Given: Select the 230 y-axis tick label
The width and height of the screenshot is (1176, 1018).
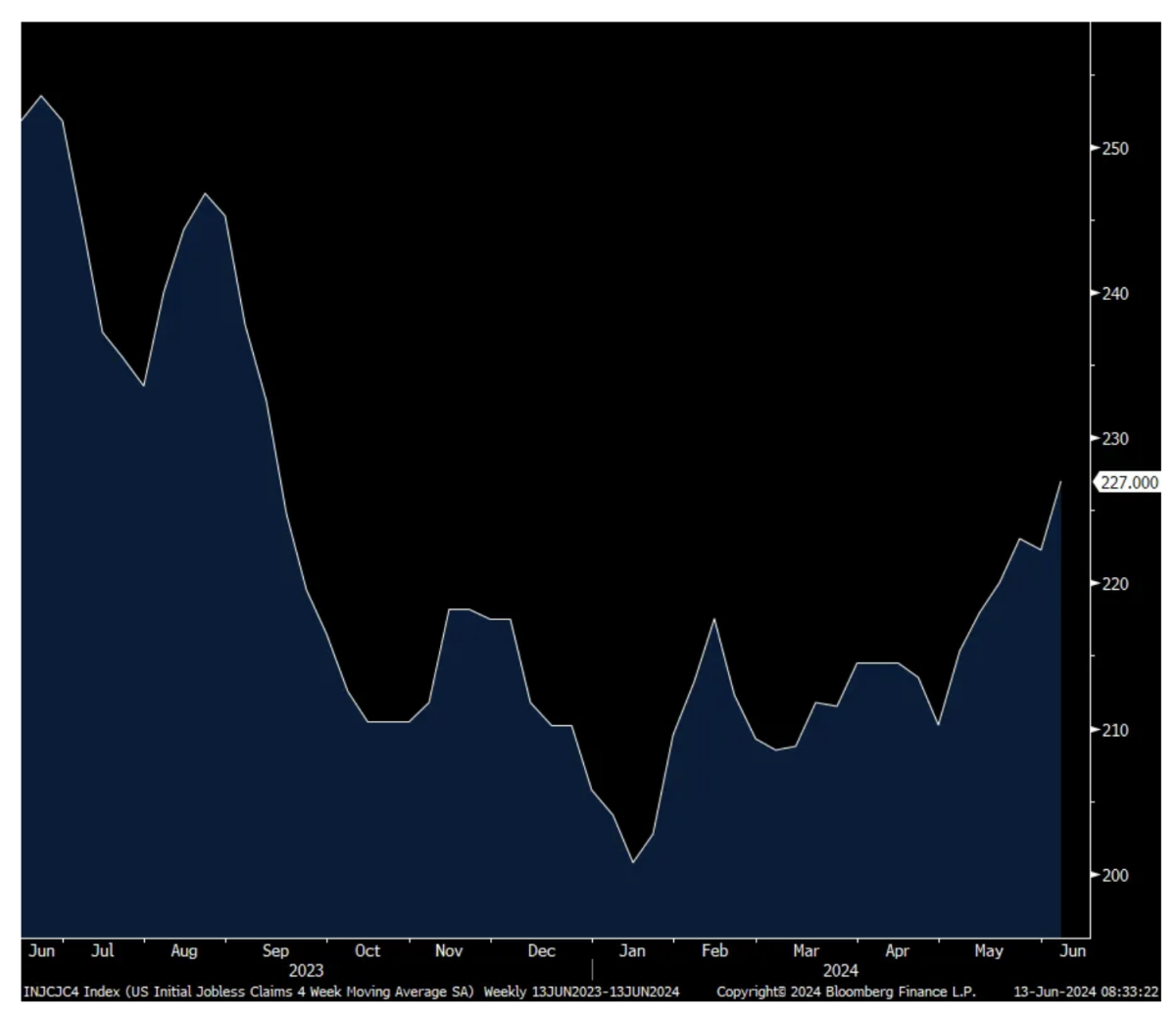Looking at the screenshot, I should click(x=1115, y=439).
